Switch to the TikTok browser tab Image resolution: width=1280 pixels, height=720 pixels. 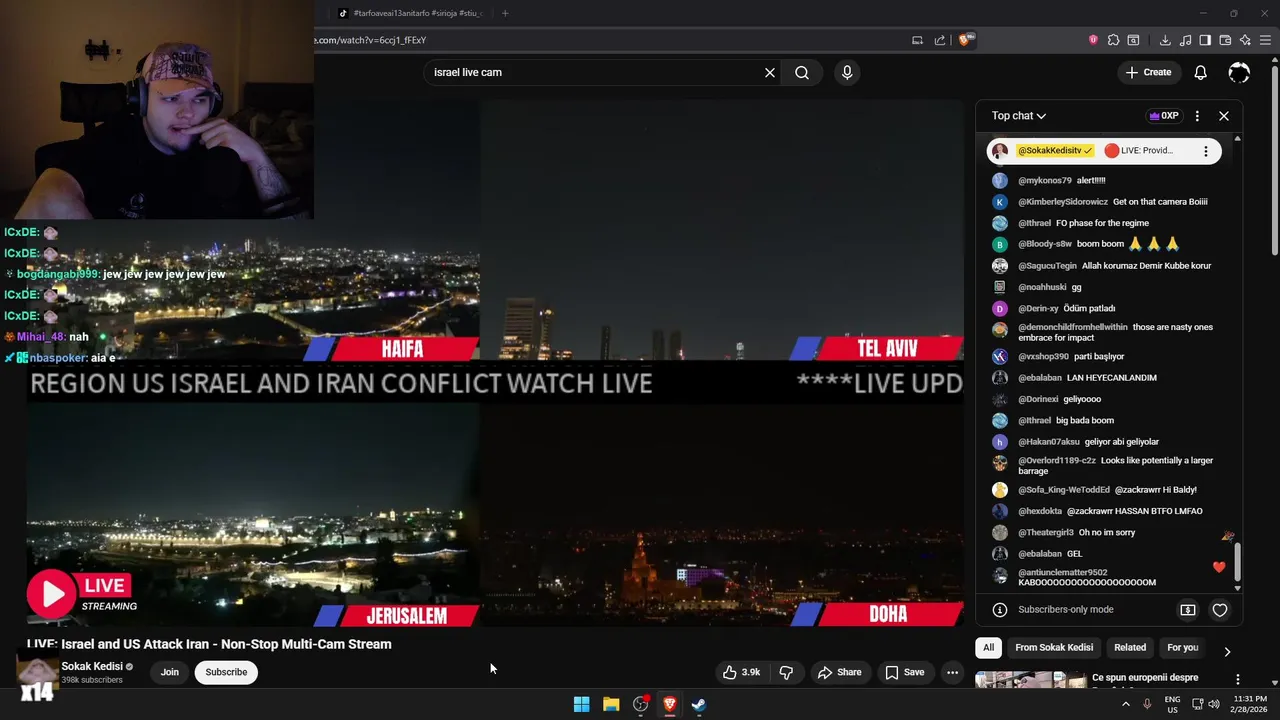[411, 13]
